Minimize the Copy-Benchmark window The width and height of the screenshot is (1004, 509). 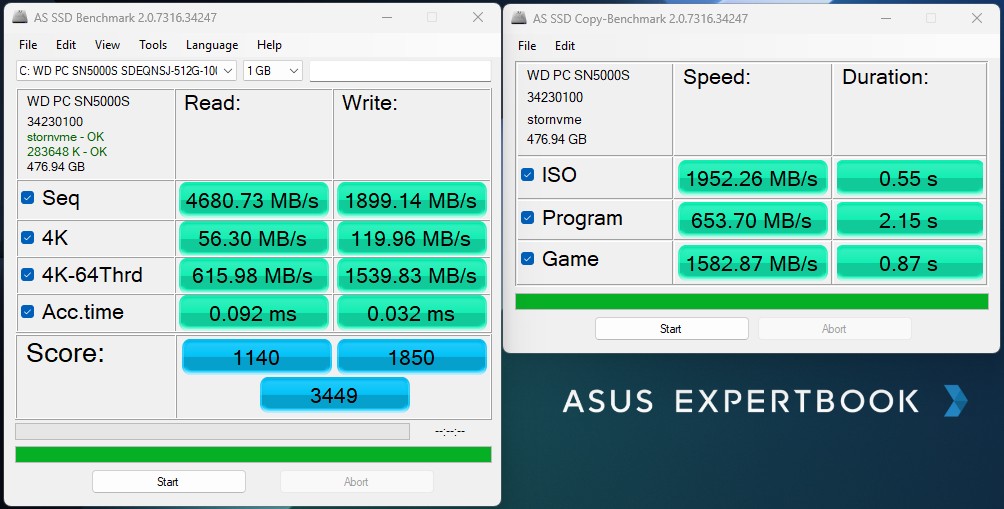[x=885, y=17]
